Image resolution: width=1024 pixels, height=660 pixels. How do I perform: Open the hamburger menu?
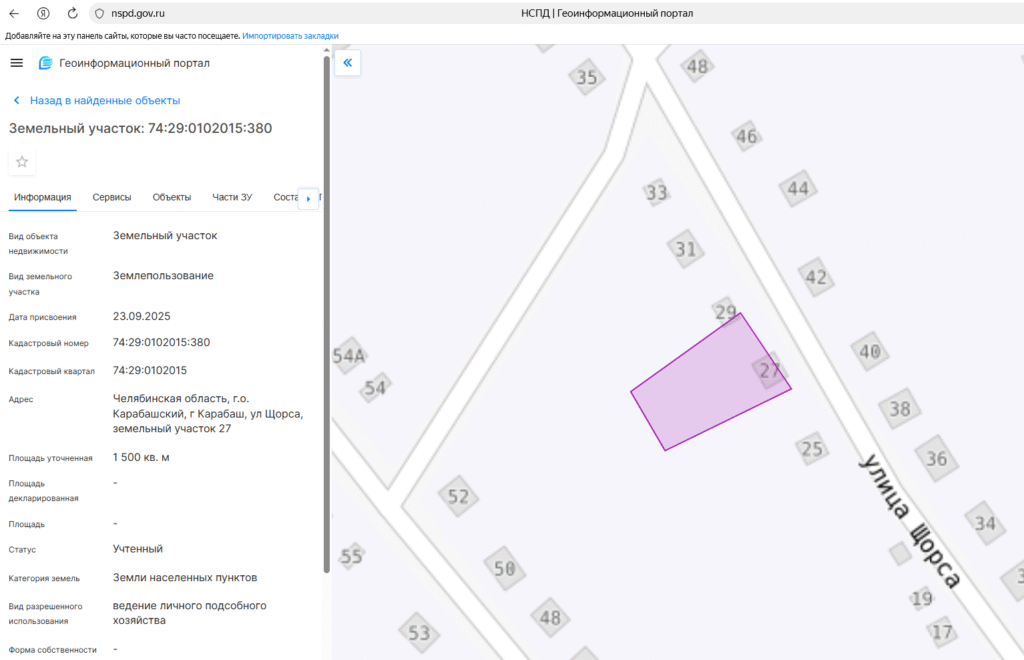tap(17, 63)
